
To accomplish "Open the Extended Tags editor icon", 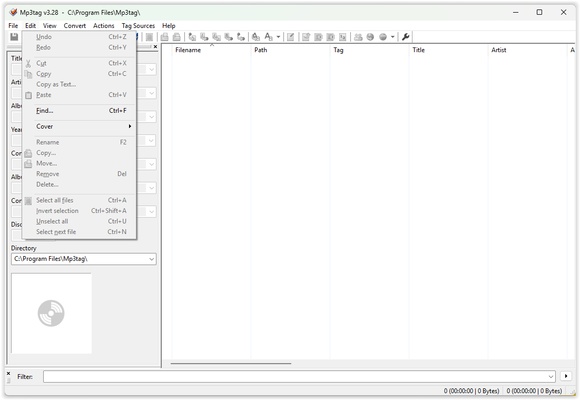I will 291,37.
